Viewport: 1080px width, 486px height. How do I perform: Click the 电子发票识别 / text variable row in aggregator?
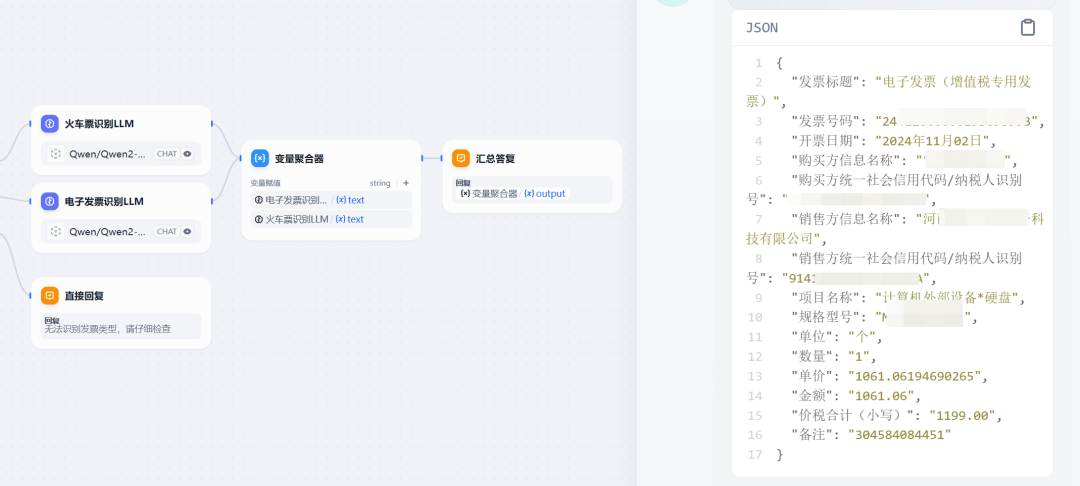[x=331, y=200]
